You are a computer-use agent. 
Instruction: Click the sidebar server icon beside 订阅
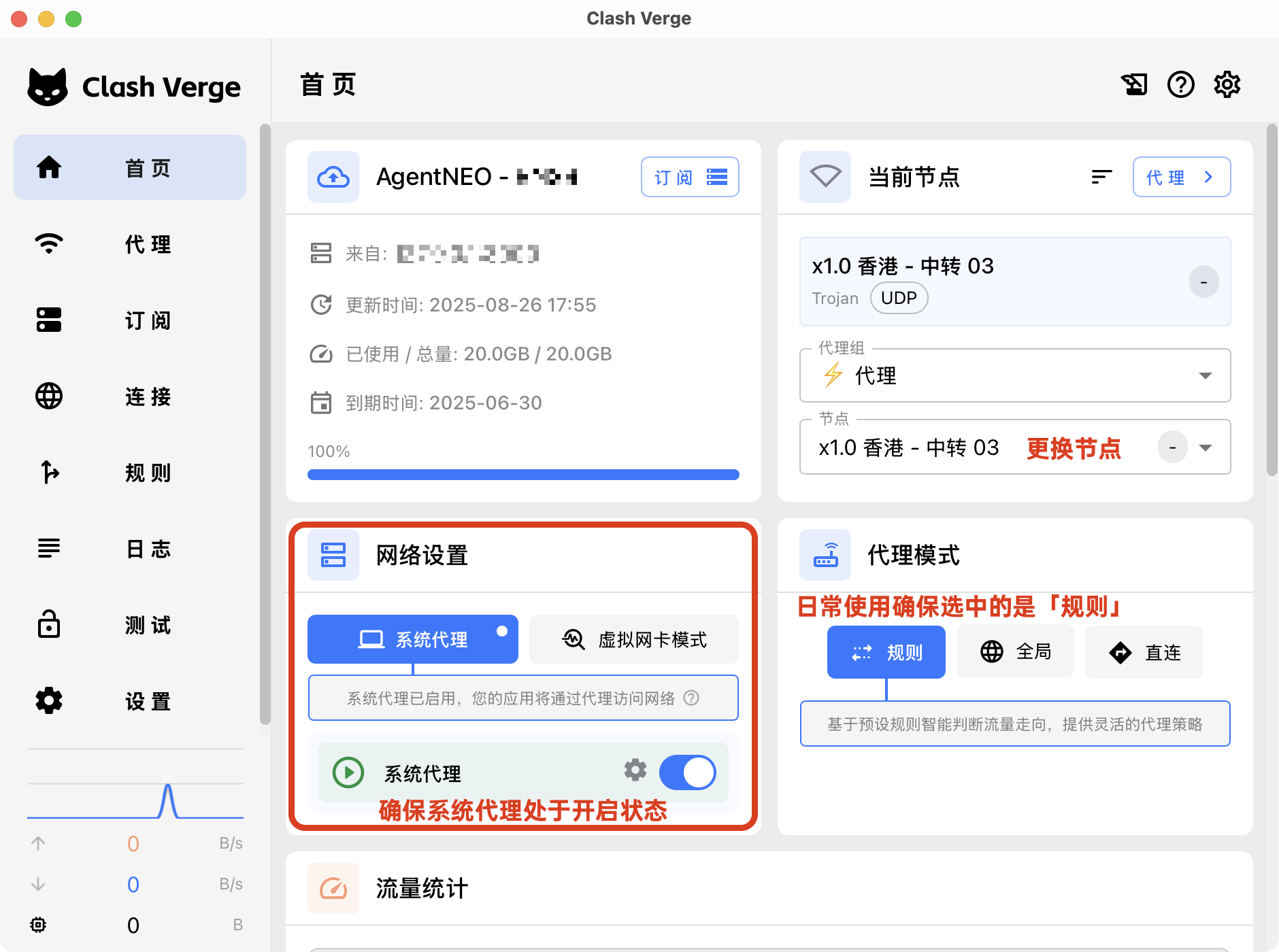(49, 320)
